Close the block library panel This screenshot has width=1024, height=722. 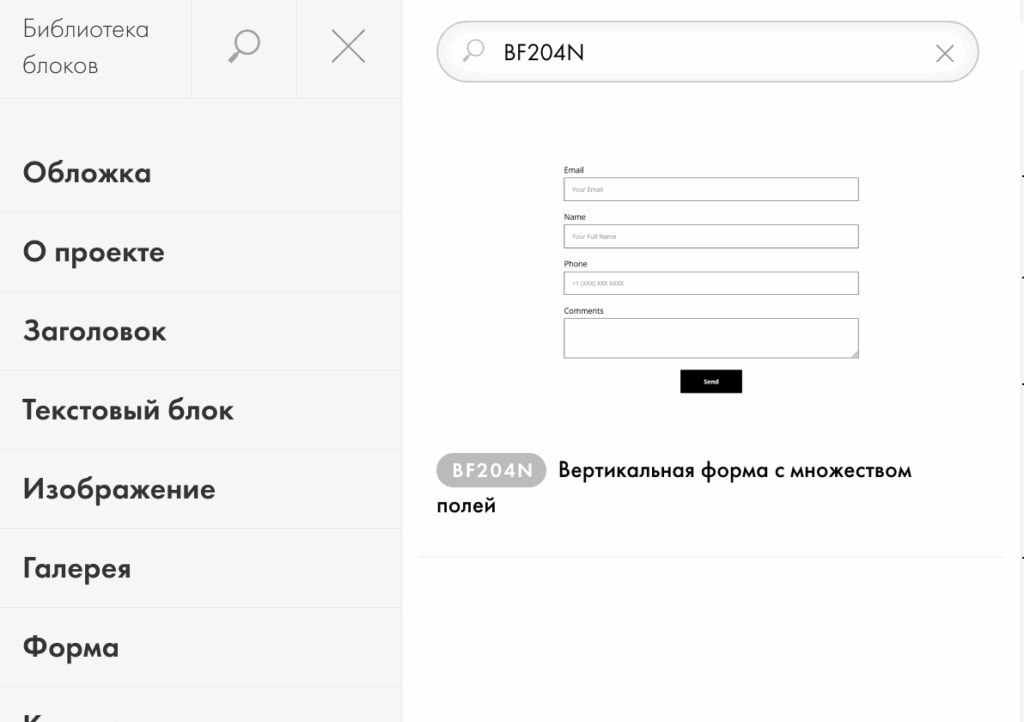pos(348,47)
